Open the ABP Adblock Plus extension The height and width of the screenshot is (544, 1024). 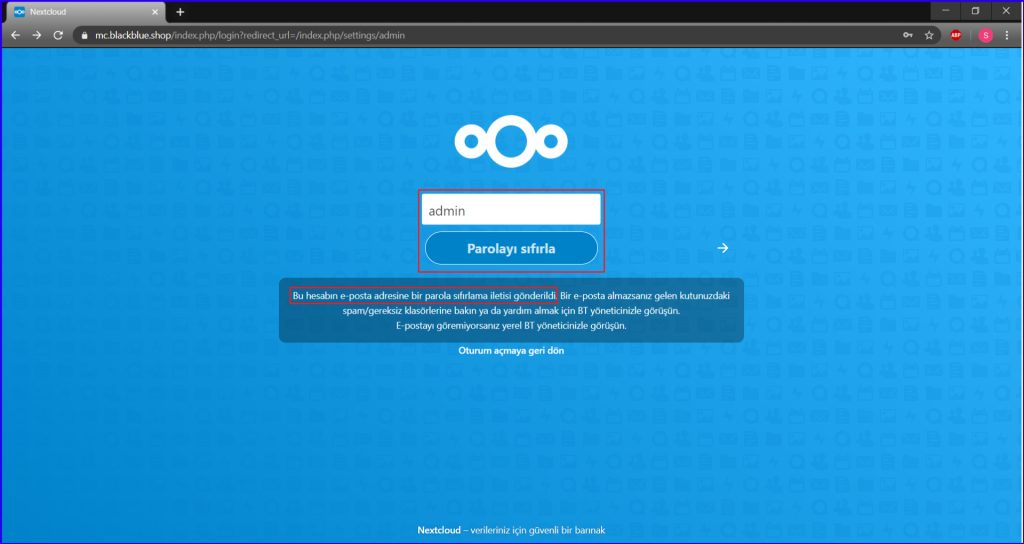(x=956, y=35)
